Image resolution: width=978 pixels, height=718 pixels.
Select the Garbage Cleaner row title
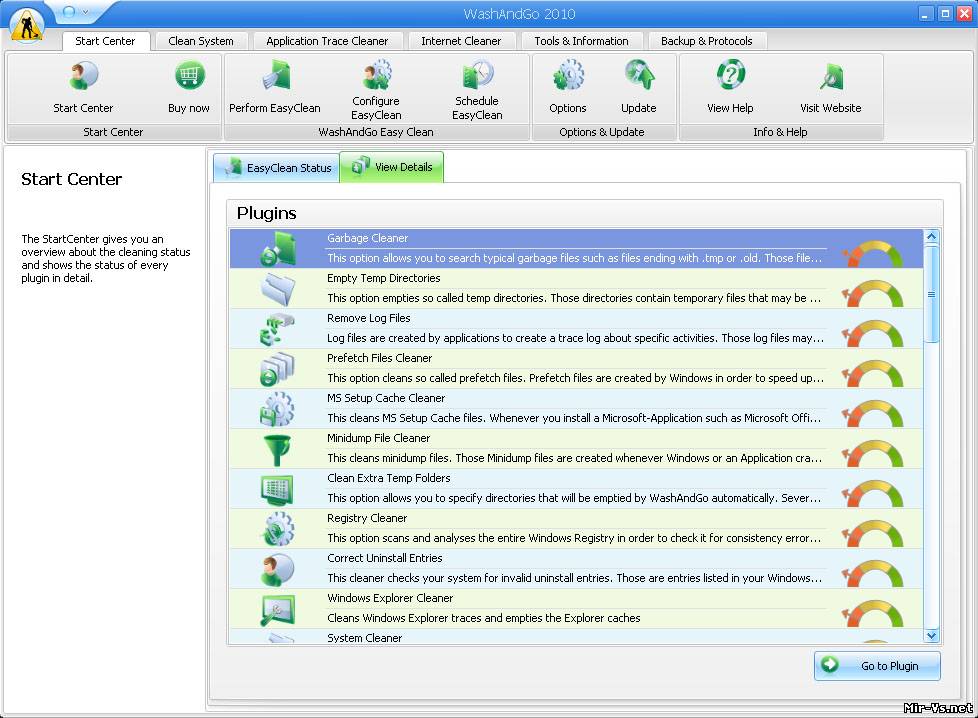coord(367,238)
